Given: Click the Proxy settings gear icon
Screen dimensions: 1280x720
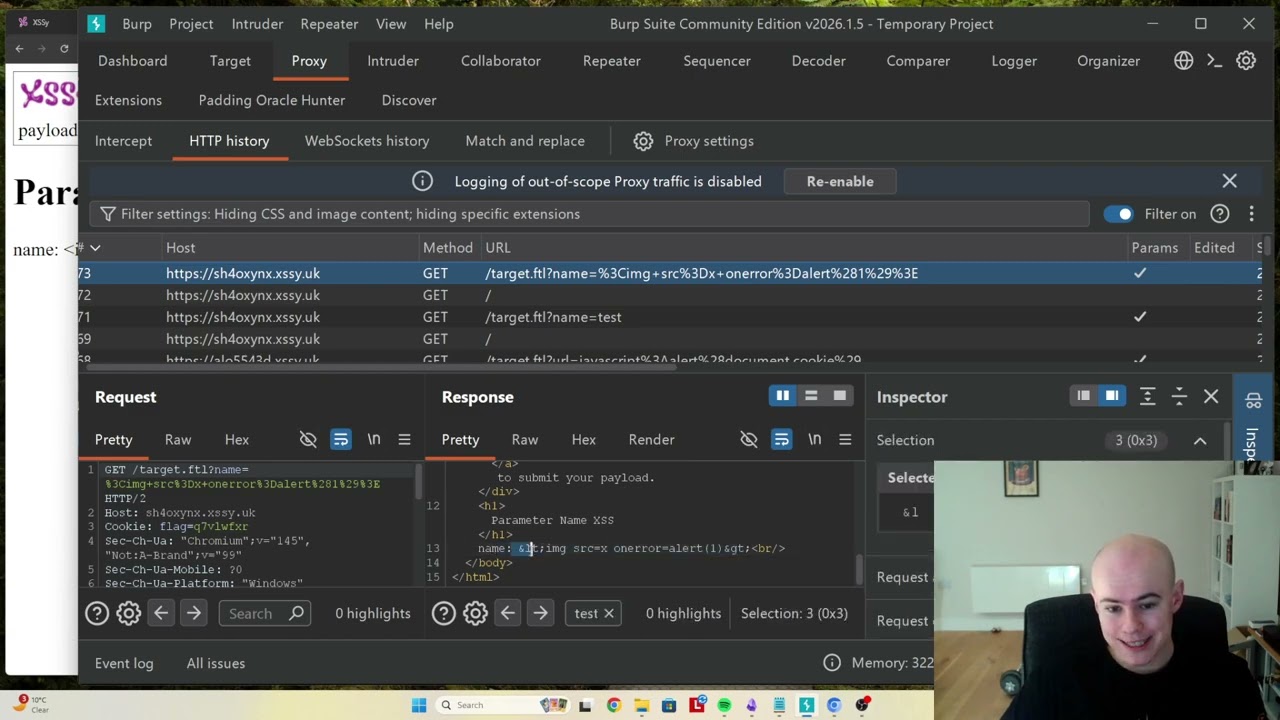Looking at the screenshot, I should point(643,141).
